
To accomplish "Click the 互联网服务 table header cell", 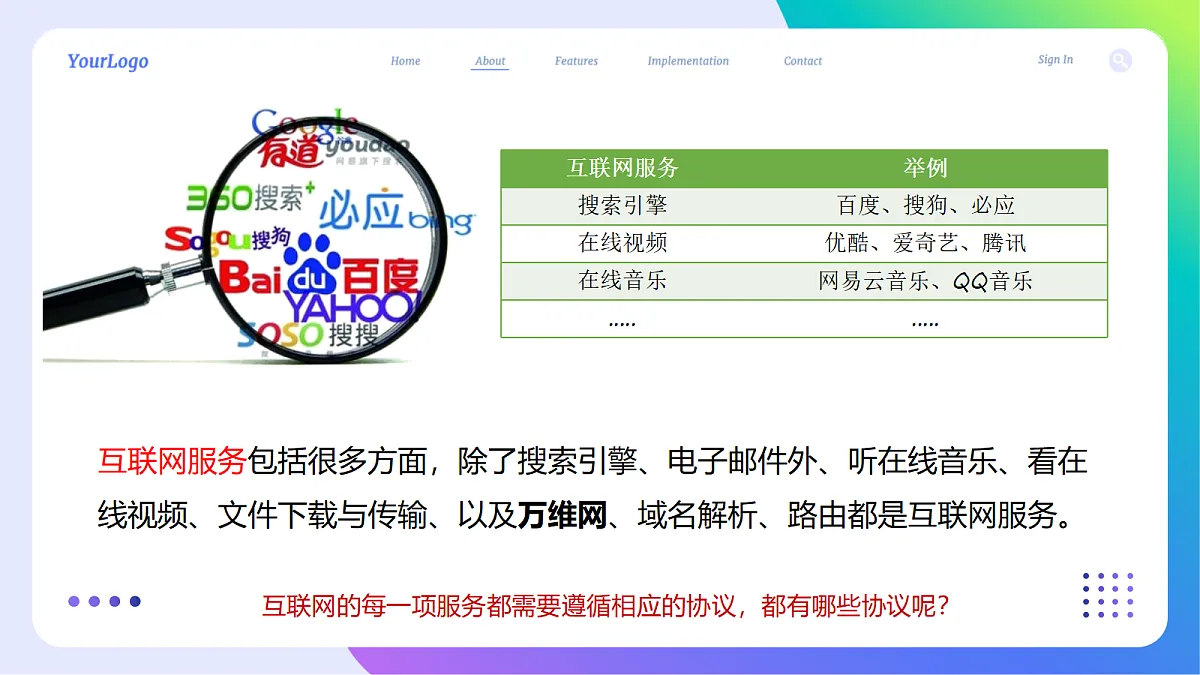I will click(622, 168).
